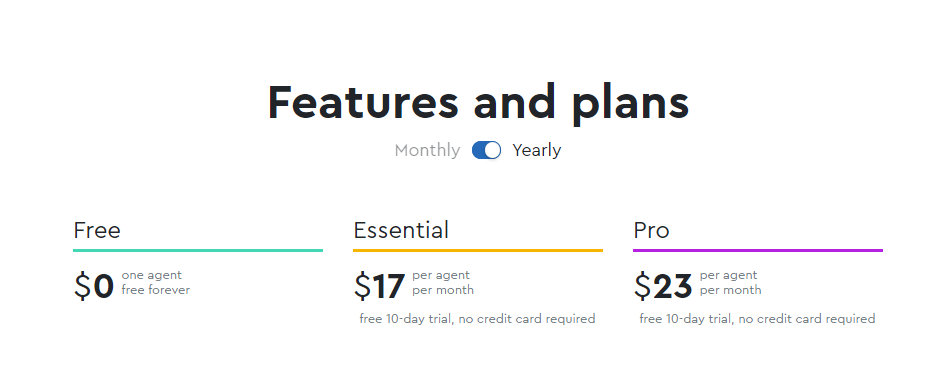Select the Monthly billing label
The height and width of the screenshot is (371, 931).
pos(427,150)
